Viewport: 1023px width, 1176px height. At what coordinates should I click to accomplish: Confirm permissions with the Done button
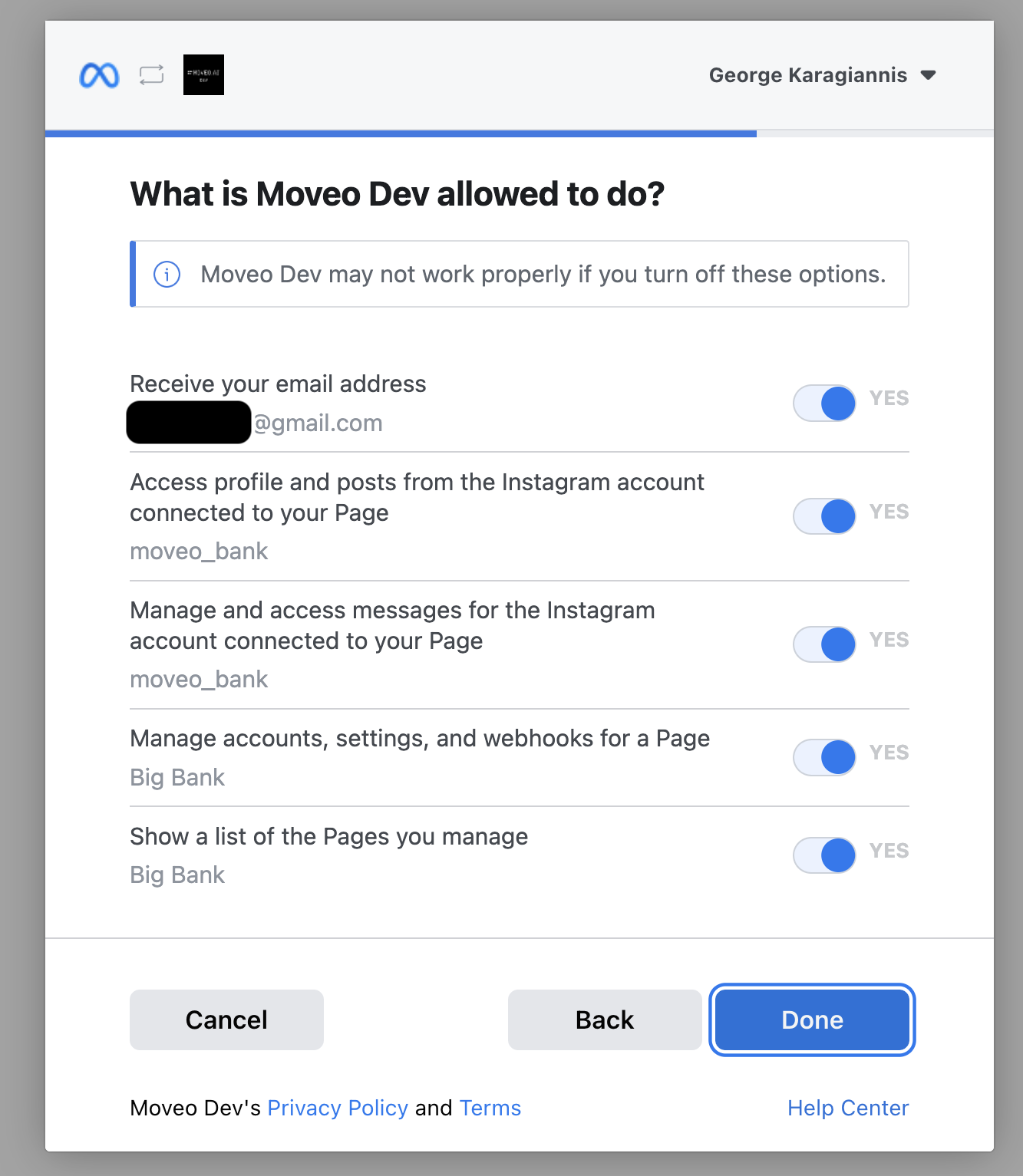coord(812,1020)
